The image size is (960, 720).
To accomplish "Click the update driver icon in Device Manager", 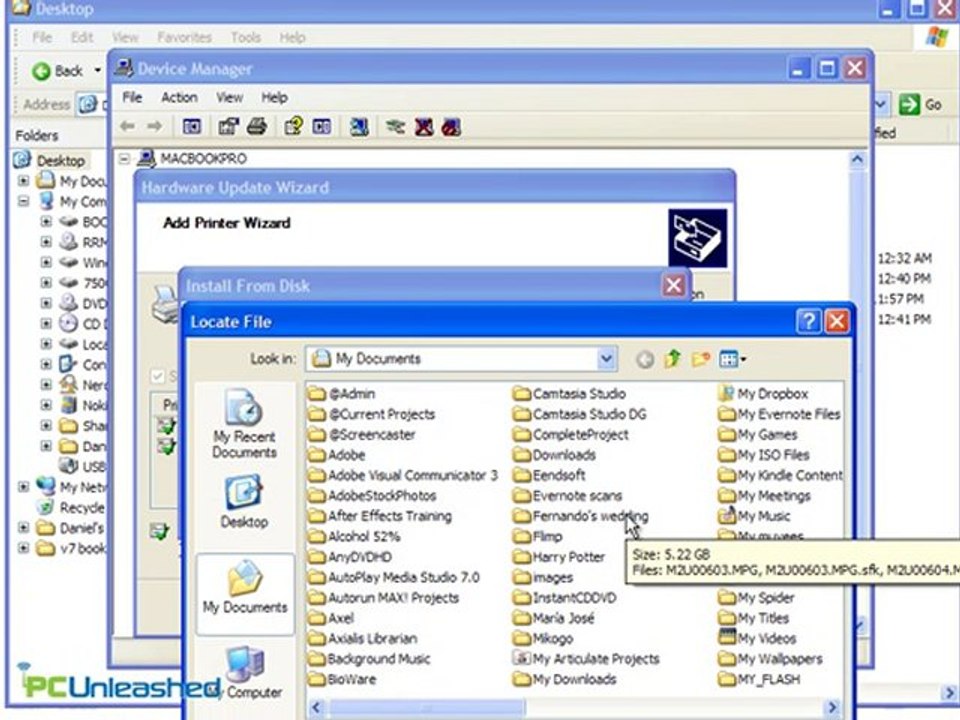I will coord(396,127).
